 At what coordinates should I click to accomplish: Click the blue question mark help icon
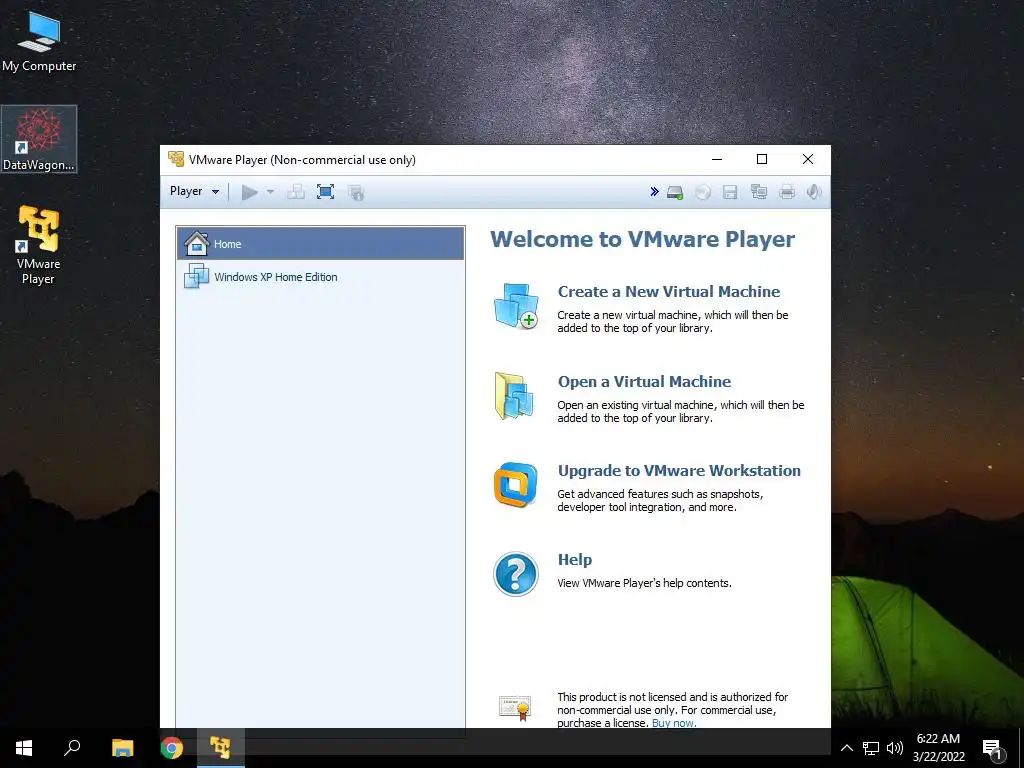(516, 574)
